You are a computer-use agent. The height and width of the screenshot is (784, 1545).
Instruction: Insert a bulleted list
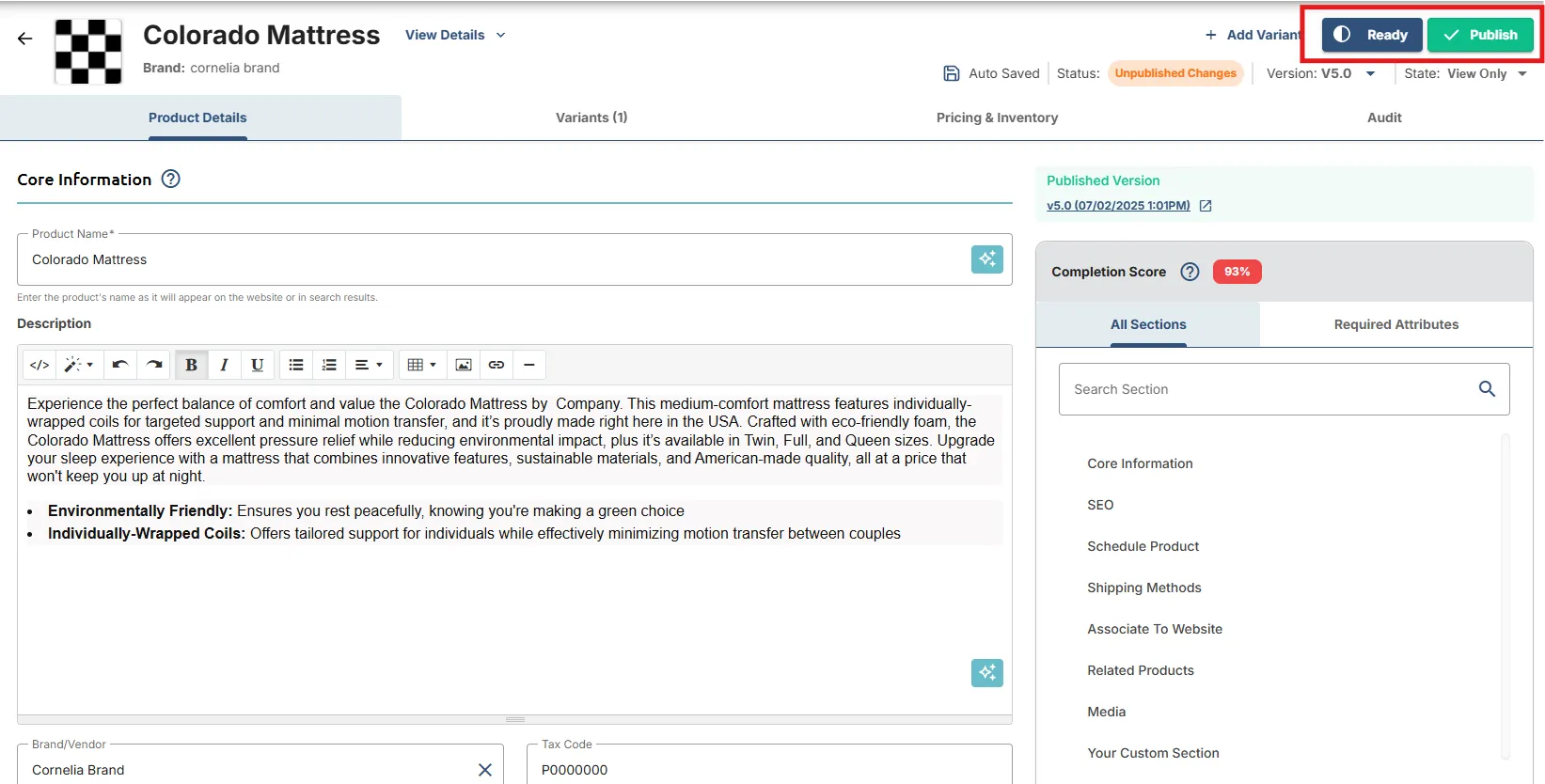(296, 365)
